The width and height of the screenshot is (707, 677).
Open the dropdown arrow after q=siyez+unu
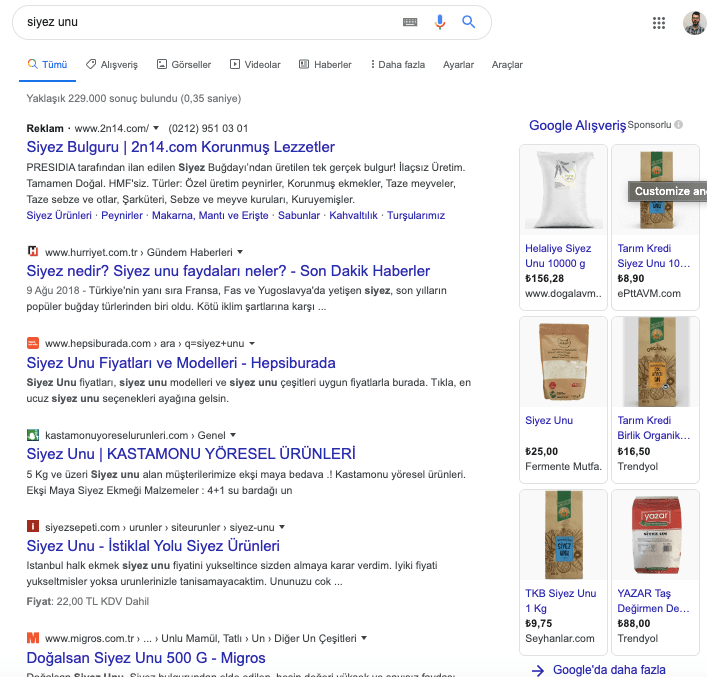tap(252, 343)
